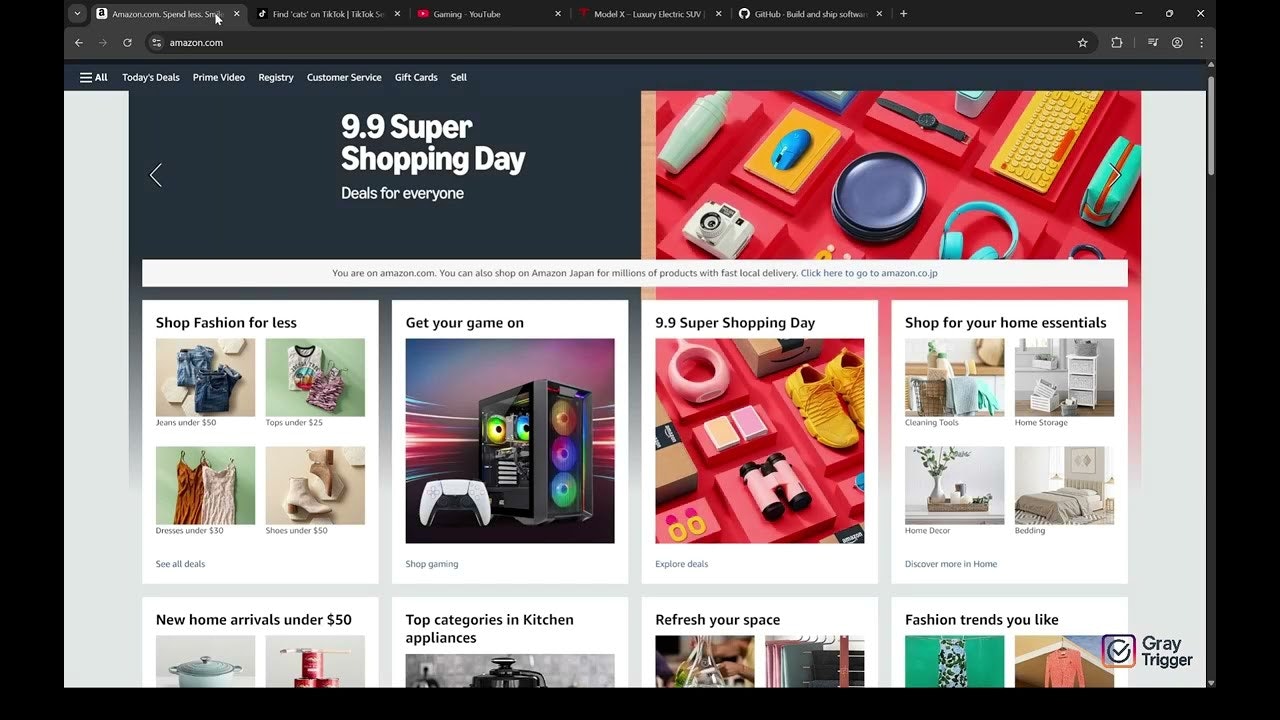This screenshot has height=720, width=1280.
Task: Close the Model X tab
Action: (720, 14)
